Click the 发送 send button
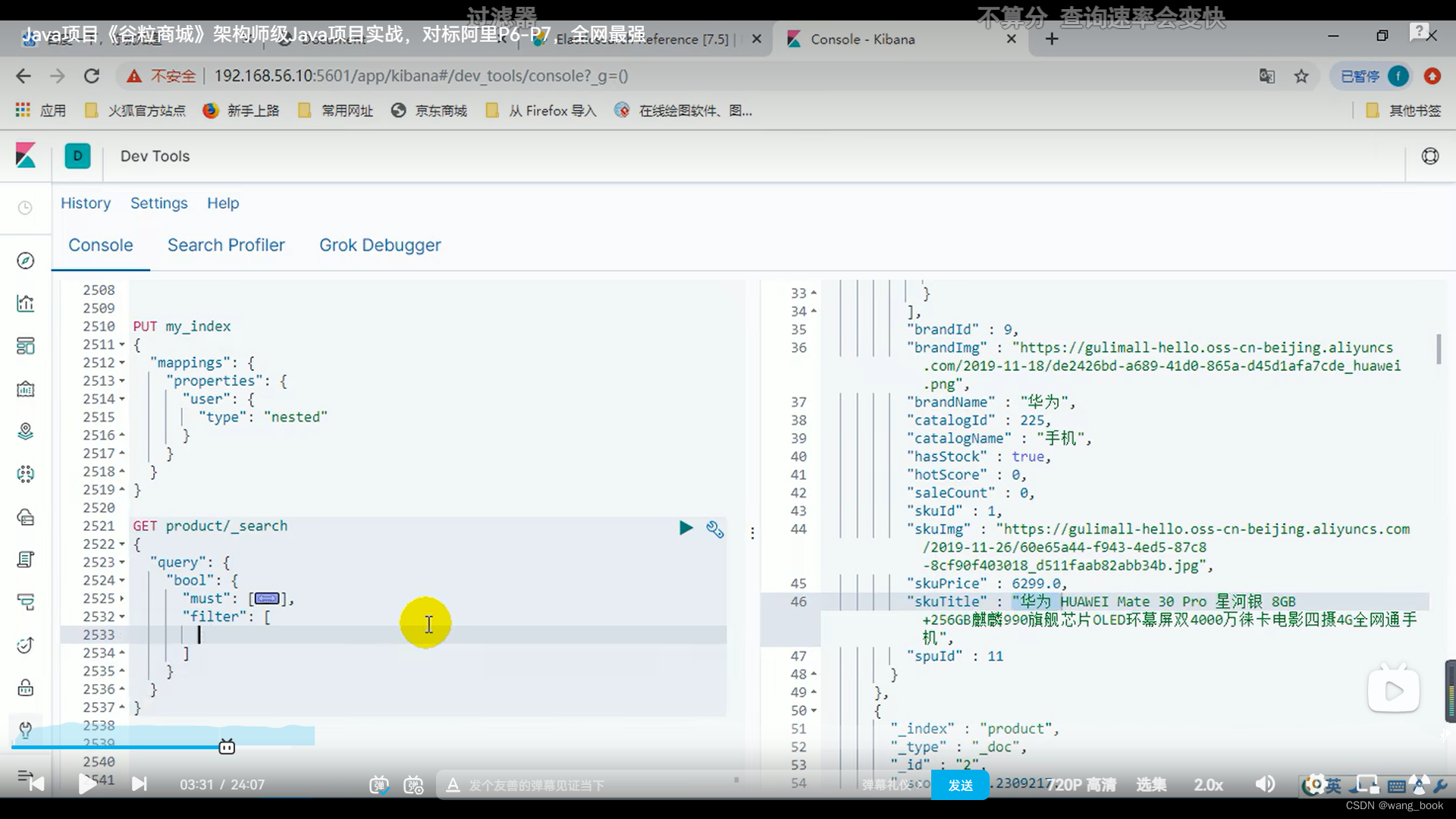 click(x=961, y=785)
